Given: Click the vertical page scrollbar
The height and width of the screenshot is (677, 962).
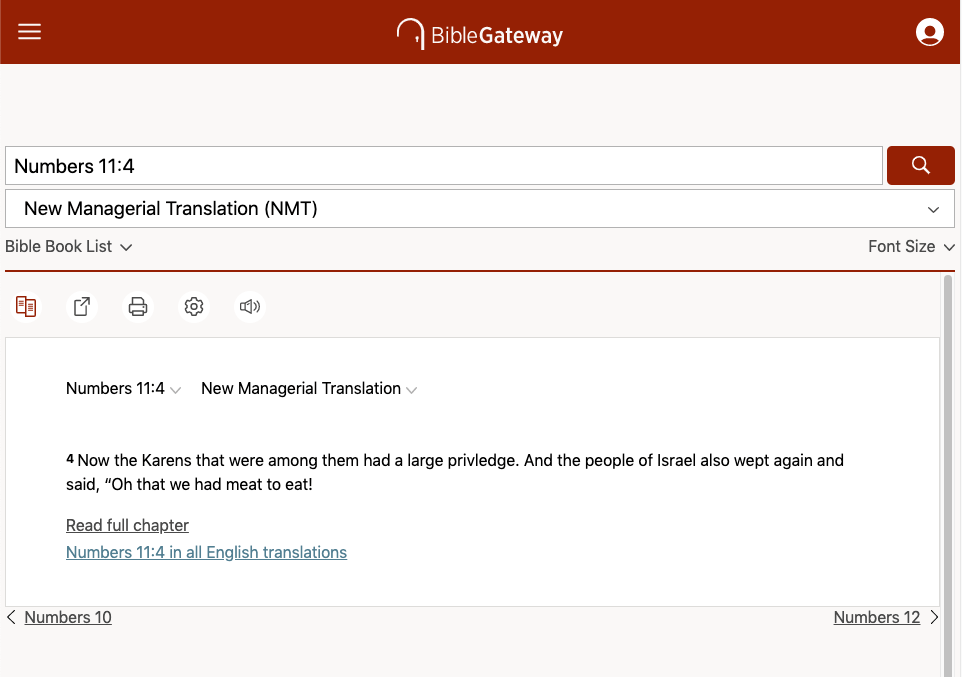Looking at the screenshot, I should click(949, 470).
